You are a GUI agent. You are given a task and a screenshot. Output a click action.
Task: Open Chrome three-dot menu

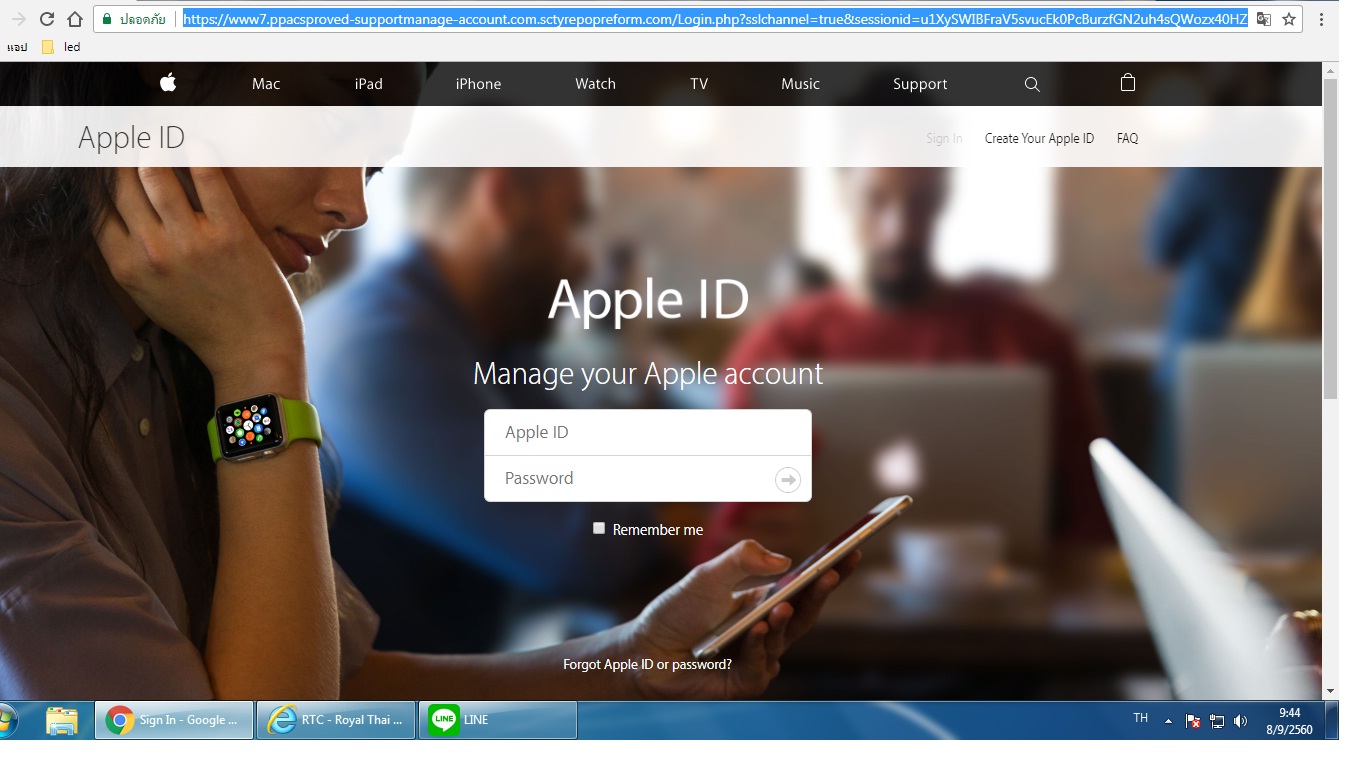point(1321,19)
